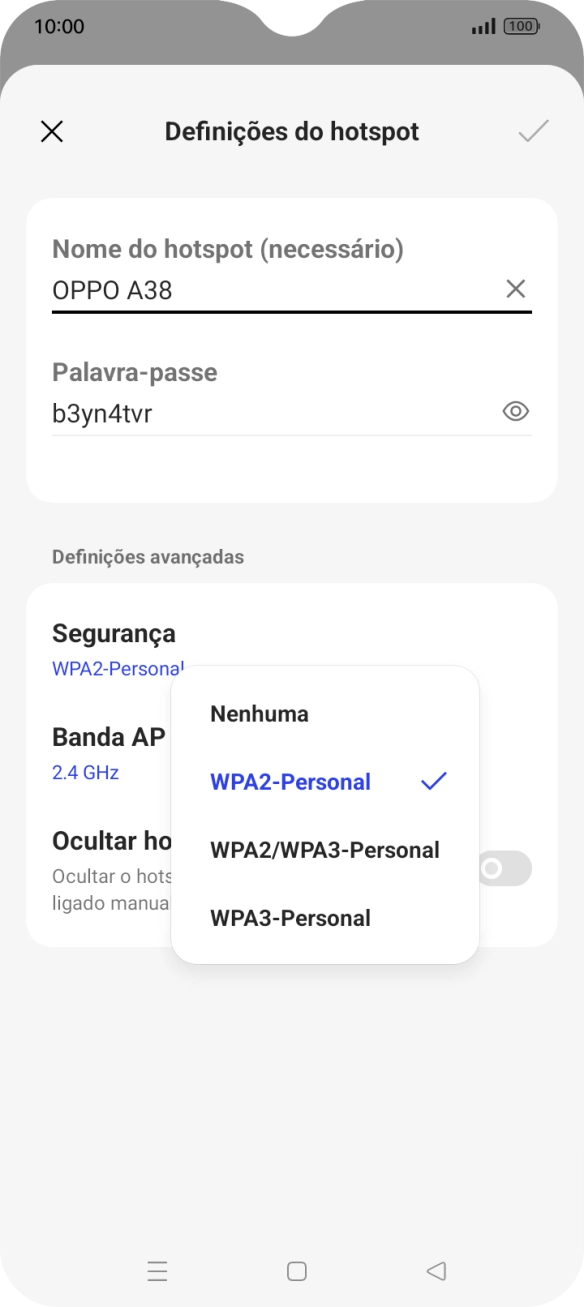Screen dimensions: 584x1307
Task: Check the battery indicator in the status bar
Action: [521, 26]
